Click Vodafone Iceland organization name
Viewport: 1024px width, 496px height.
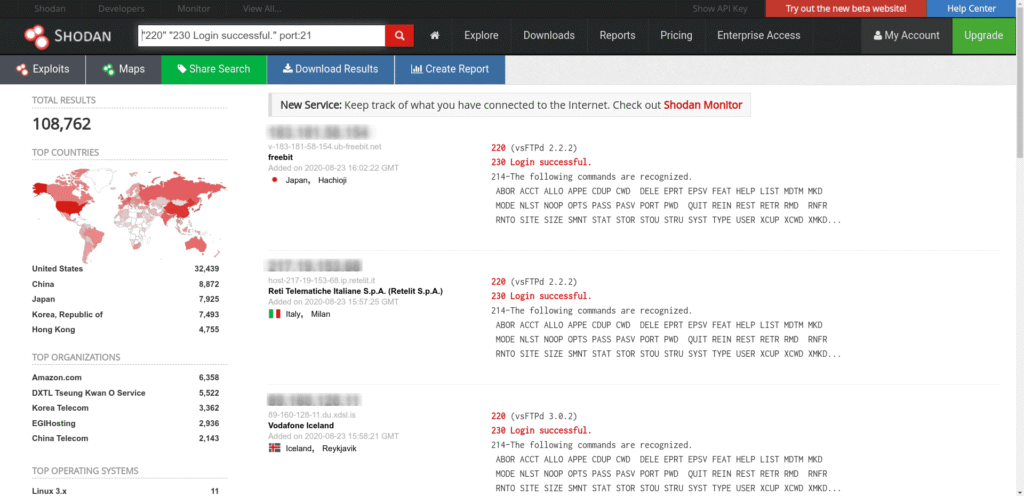301,426
